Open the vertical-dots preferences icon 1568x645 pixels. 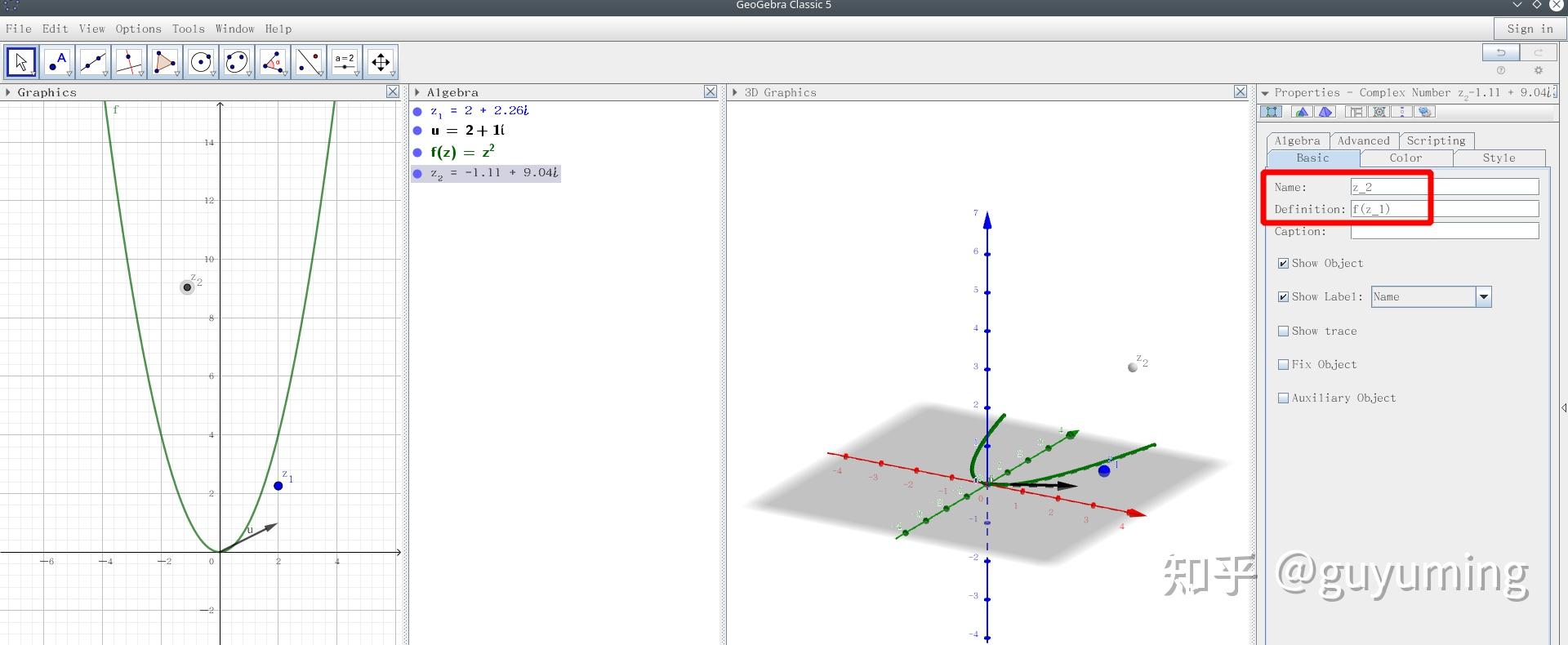[x=1402, y=112]
